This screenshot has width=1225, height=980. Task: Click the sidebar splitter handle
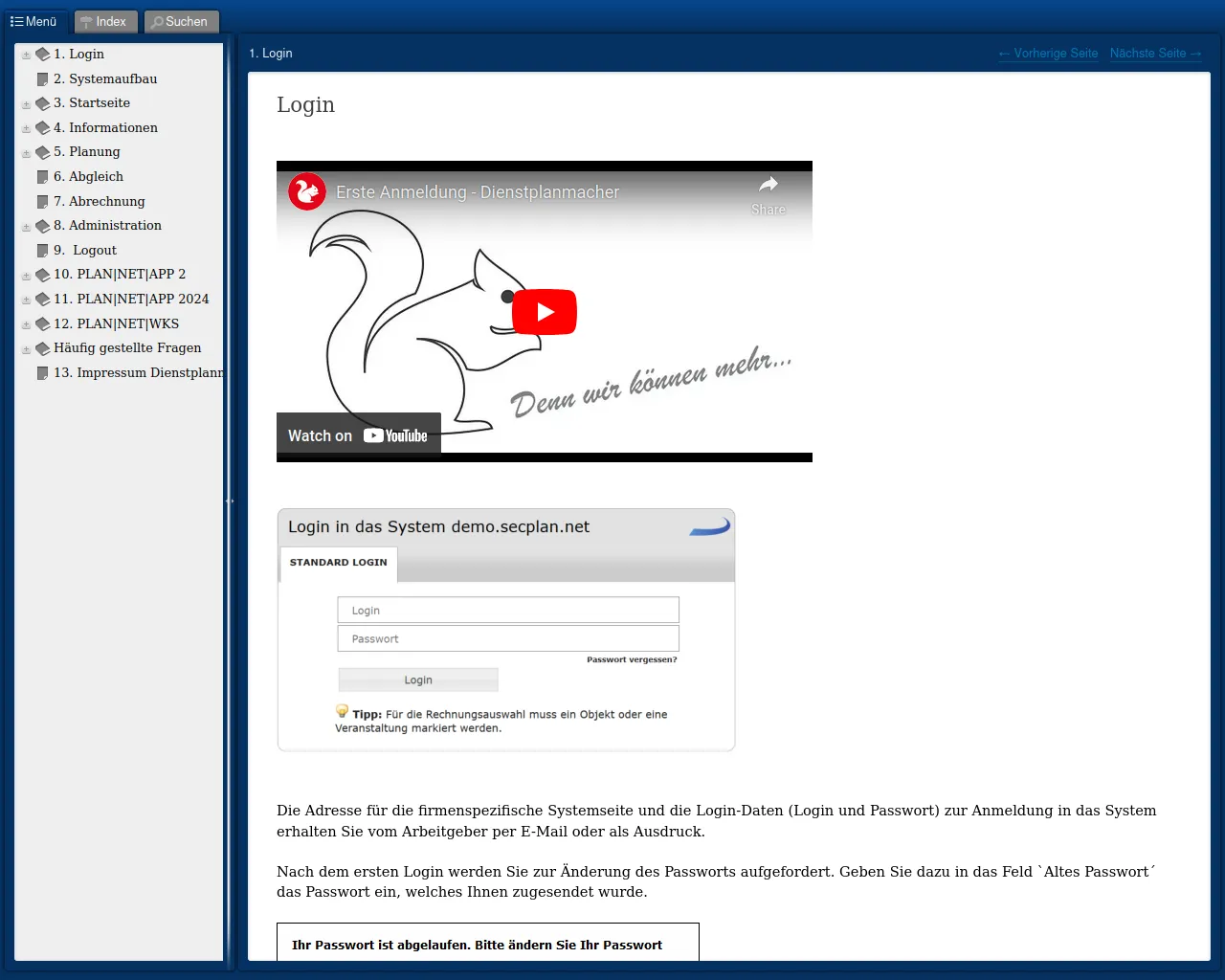point(229,501)
